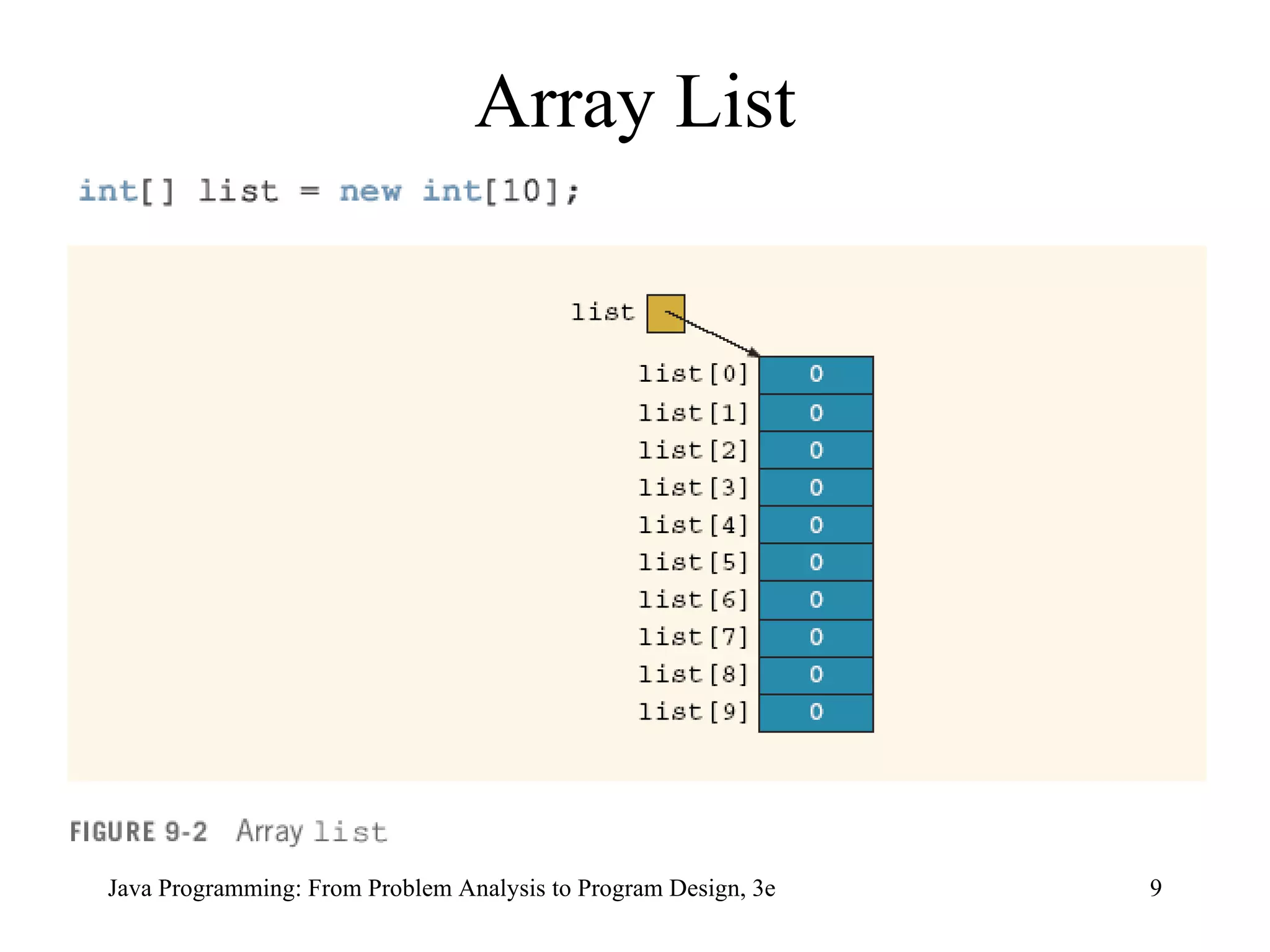
Task: Click the code line 'int[] list = new int[10];'
Action: click(329, 191)
